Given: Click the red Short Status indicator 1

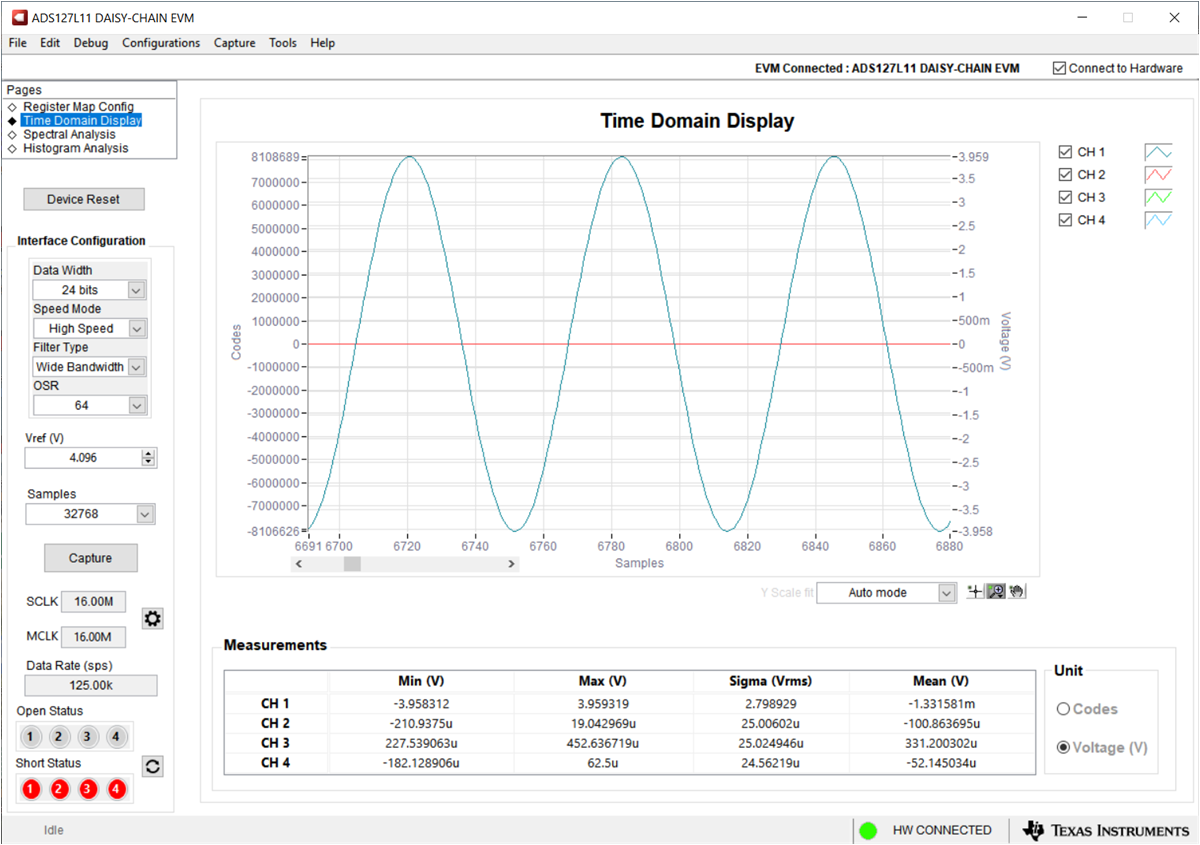Looking at the screenshot, I should (30, 788).
